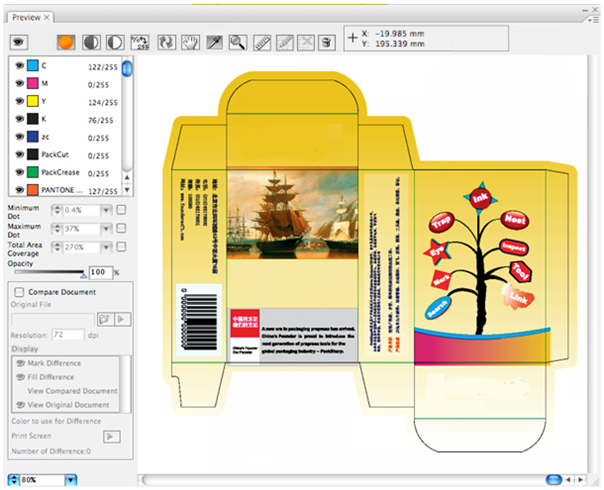The height and width of the screenshot is (490, 604).
Task: Activate the magnifier zoom tool
Action: tap(238, 41)
